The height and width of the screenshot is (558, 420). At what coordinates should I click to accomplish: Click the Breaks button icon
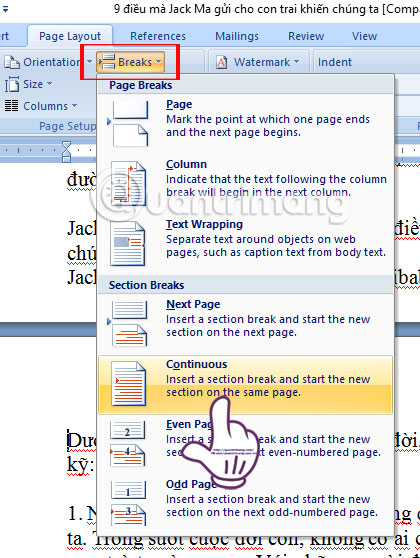(x=107, y=62)
